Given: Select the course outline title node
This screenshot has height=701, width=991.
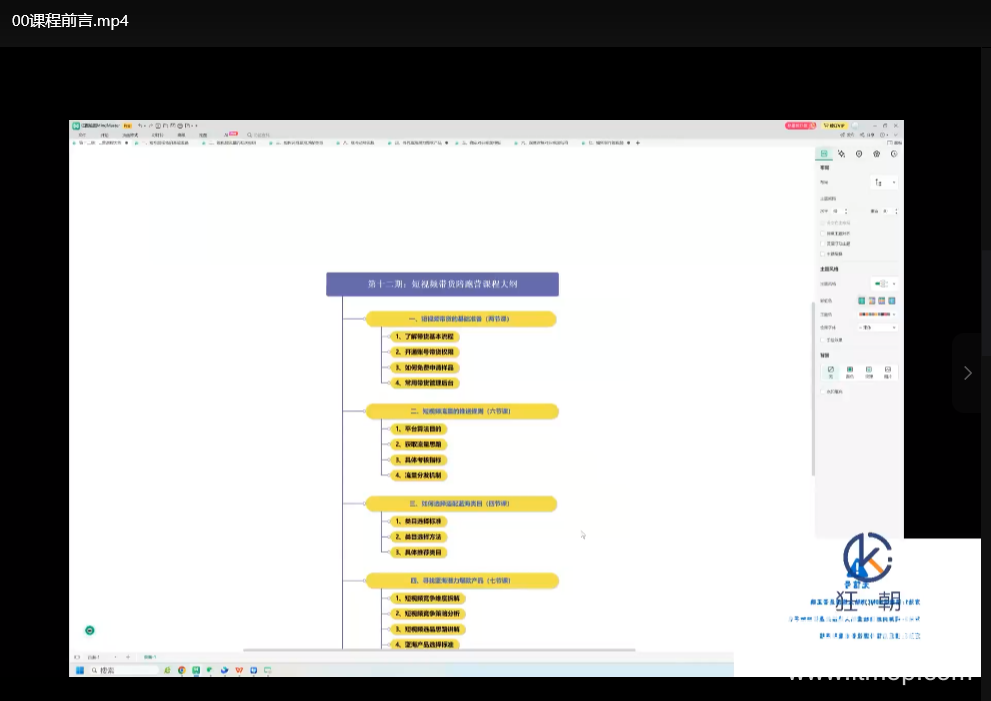Looking at the screenshot, I should point(442,284).
